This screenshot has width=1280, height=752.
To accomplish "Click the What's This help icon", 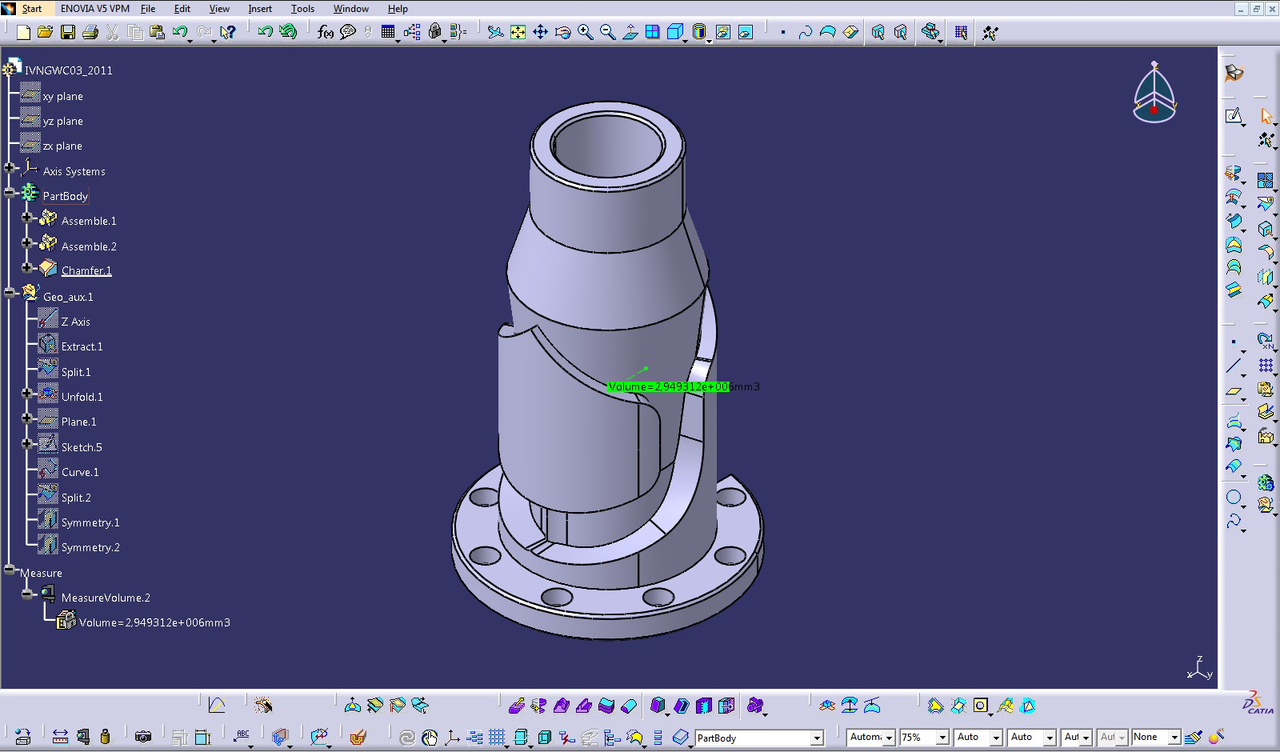I will click(228, 32).
